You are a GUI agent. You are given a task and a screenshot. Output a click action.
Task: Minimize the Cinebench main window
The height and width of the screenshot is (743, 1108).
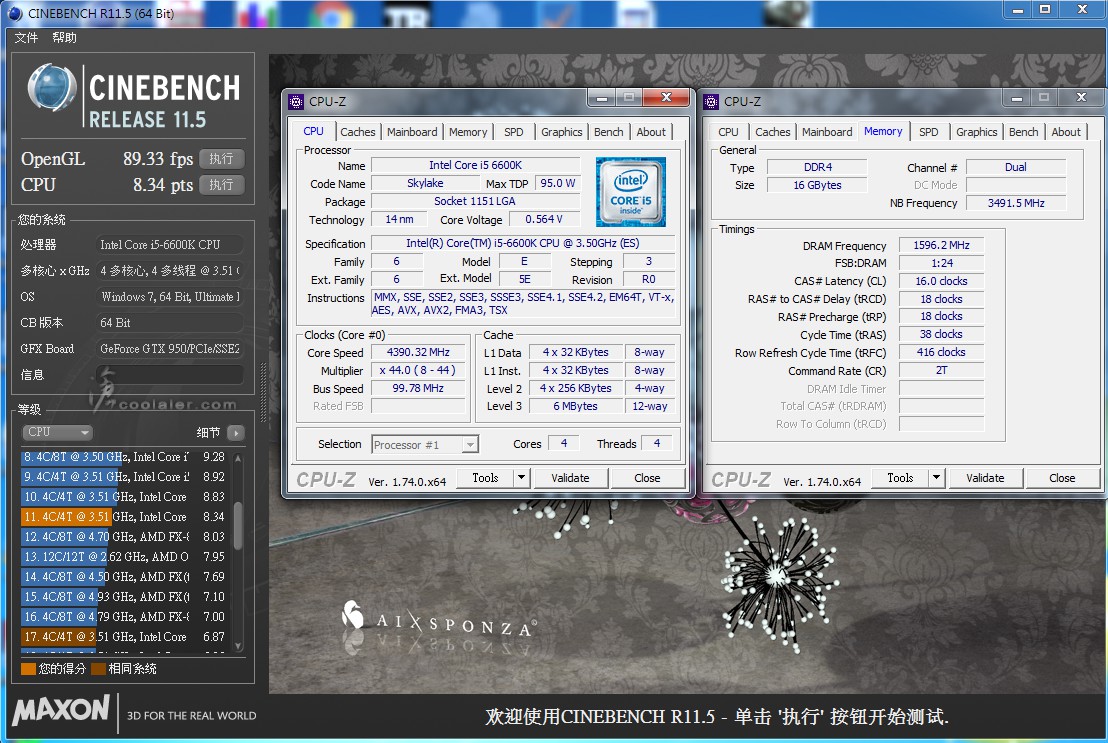[1018, 9]
